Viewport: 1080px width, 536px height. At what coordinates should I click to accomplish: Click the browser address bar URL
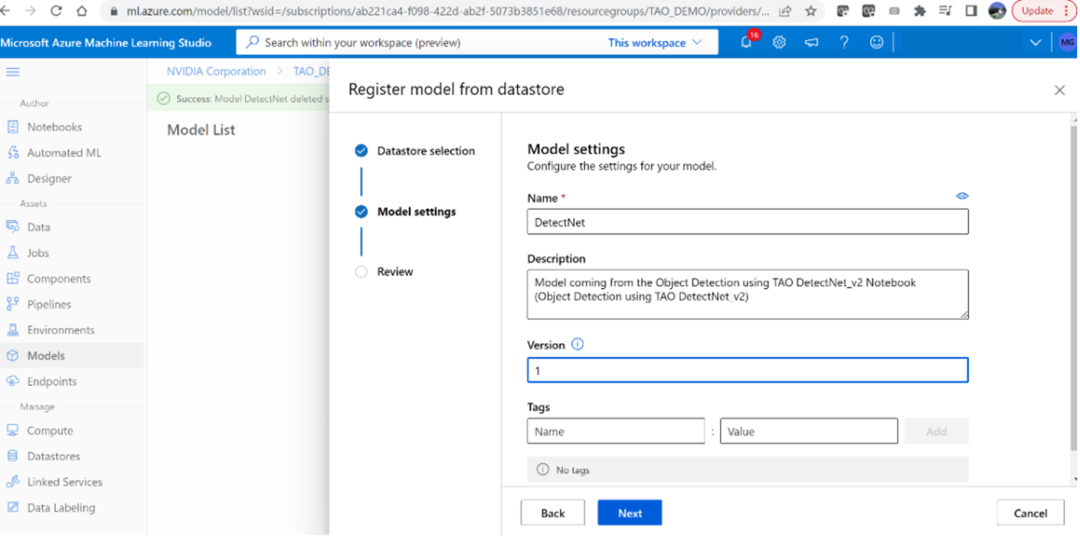tap(448, 11)
